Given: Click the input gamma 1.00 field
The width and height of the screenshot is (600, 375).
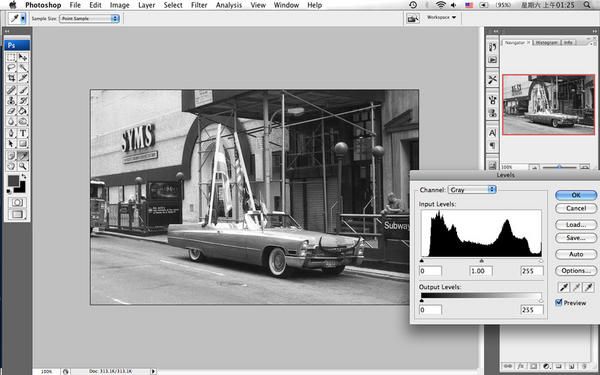Looking at the screenshot, I should (480, 271).
